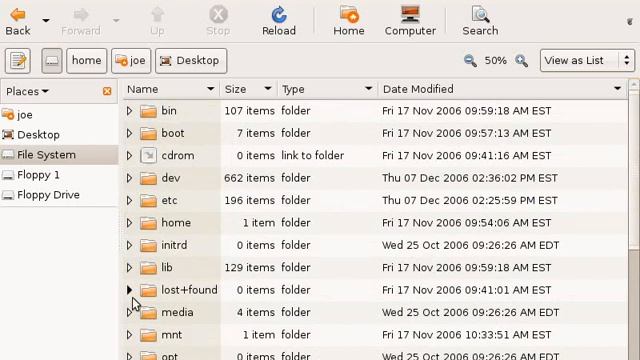The width and height of the screenshot is (640, 360).
Task: Toggle text-based location entry button
Action: 18,61
